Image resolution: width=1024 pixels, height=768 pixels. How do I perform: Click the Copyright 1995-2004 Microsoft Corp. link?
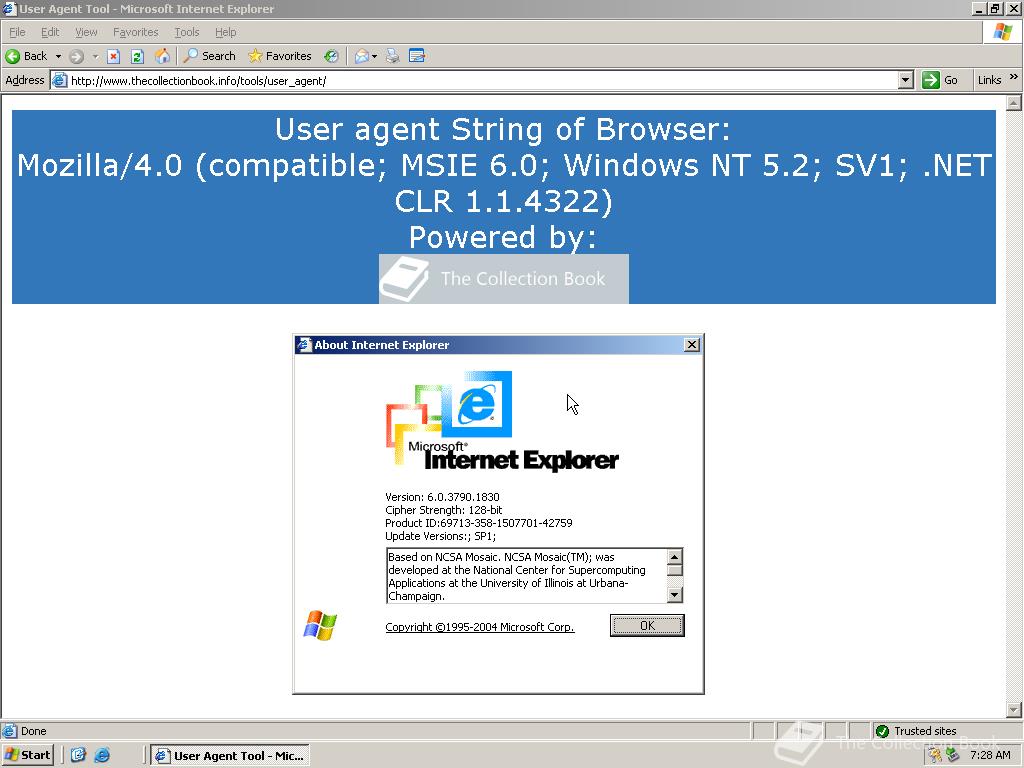click(x=479, y=627)
